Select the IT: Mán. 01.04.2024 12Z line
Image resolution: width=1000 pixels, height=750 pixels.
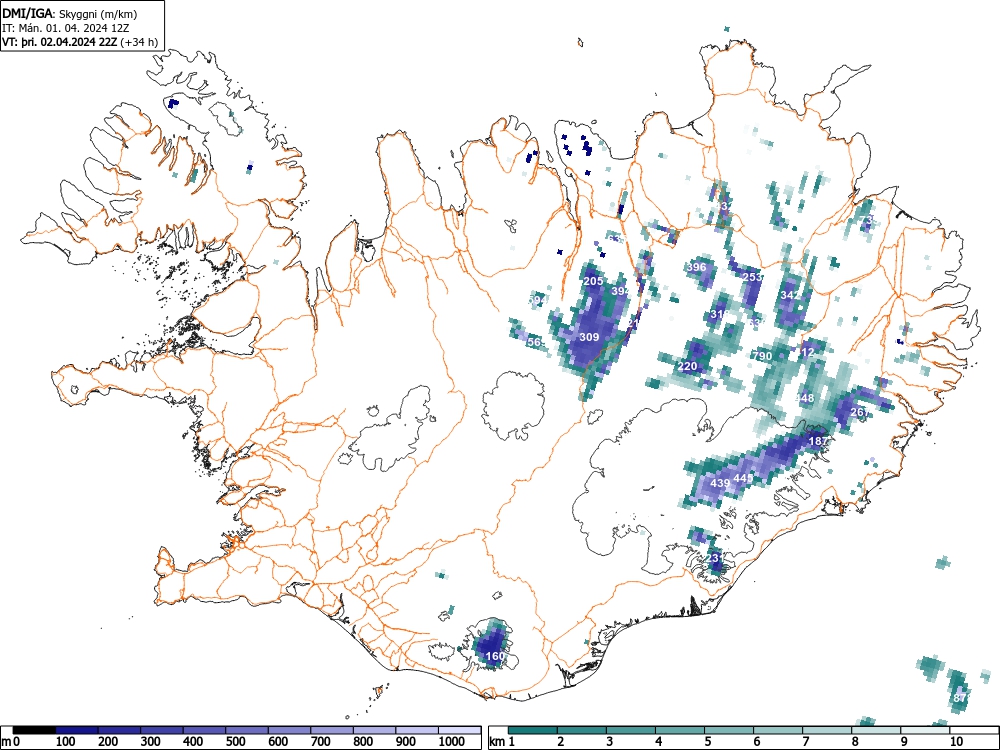(66, 28)
